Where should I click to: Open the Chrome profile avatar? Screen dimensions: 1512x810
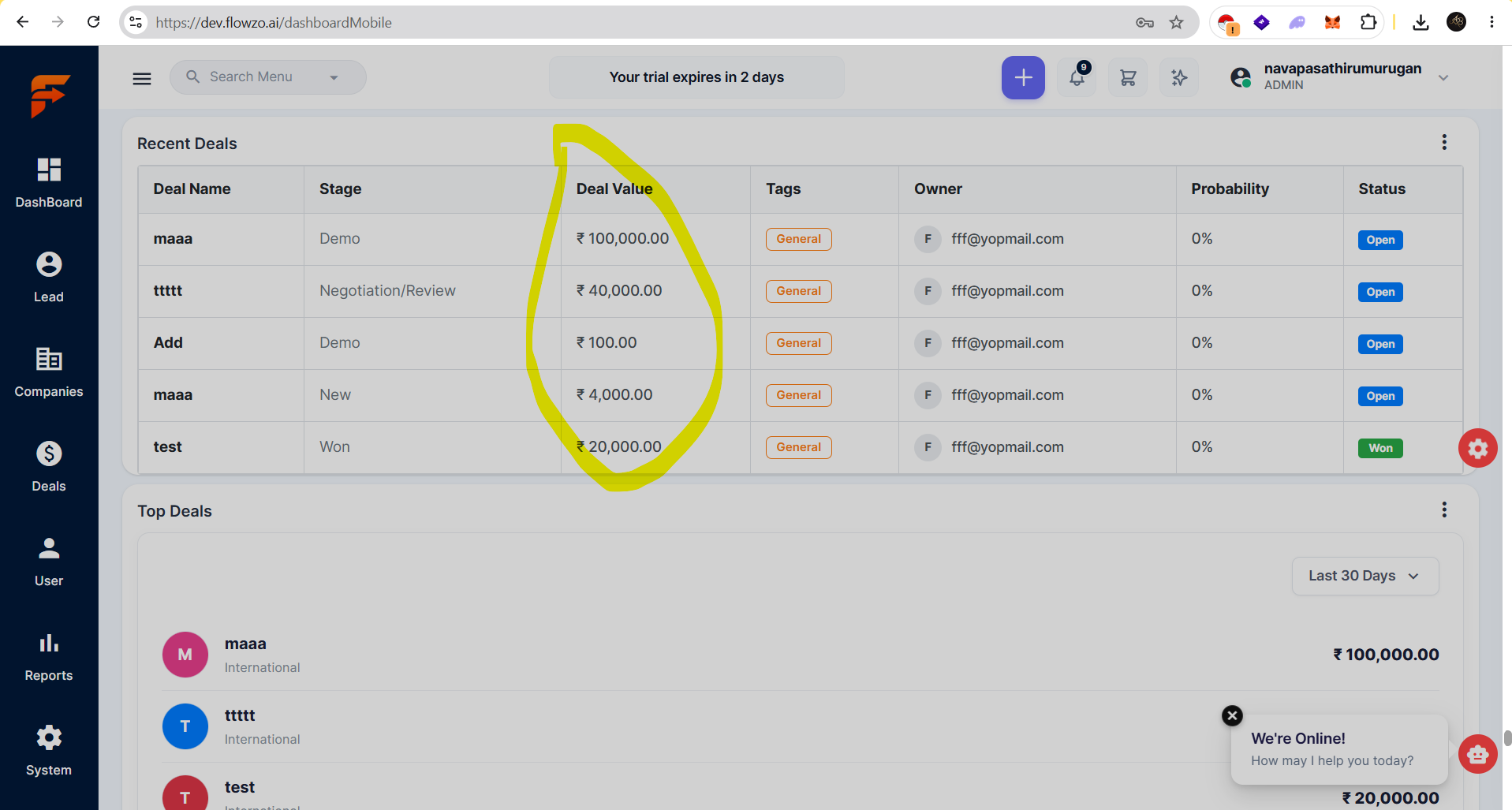(1457, 22)
